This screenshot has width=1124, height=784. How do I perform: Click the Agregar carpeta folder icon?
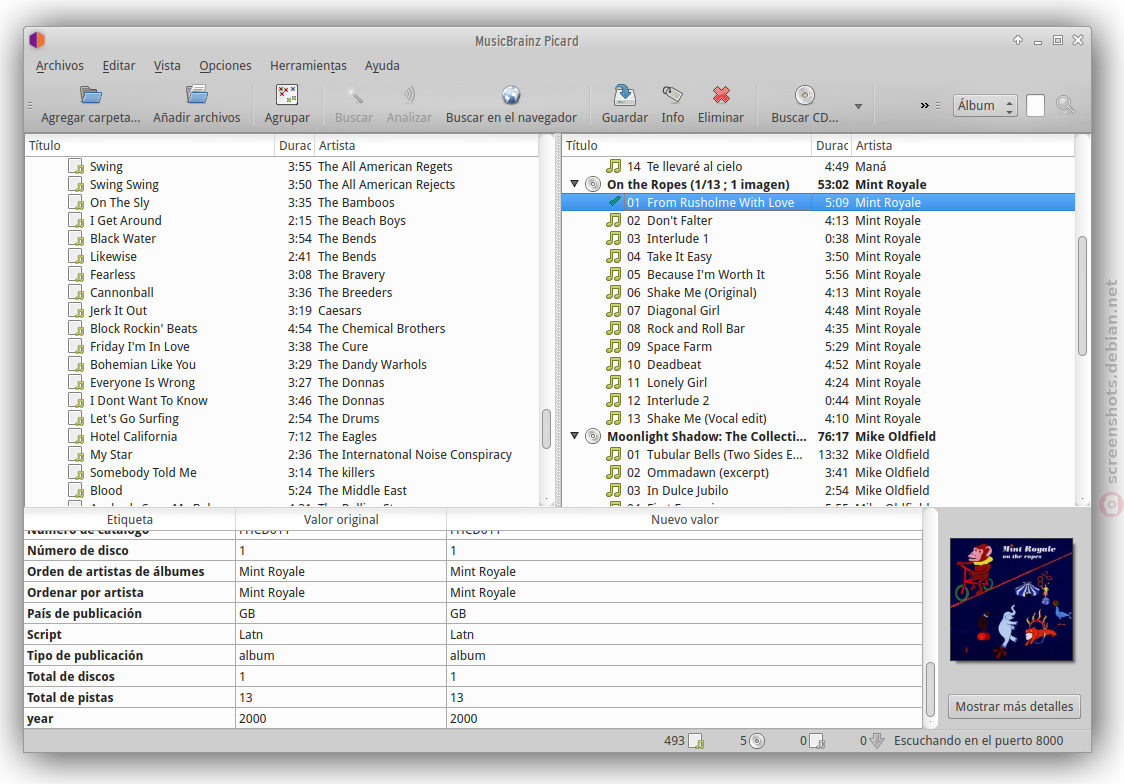click(91, 95)
